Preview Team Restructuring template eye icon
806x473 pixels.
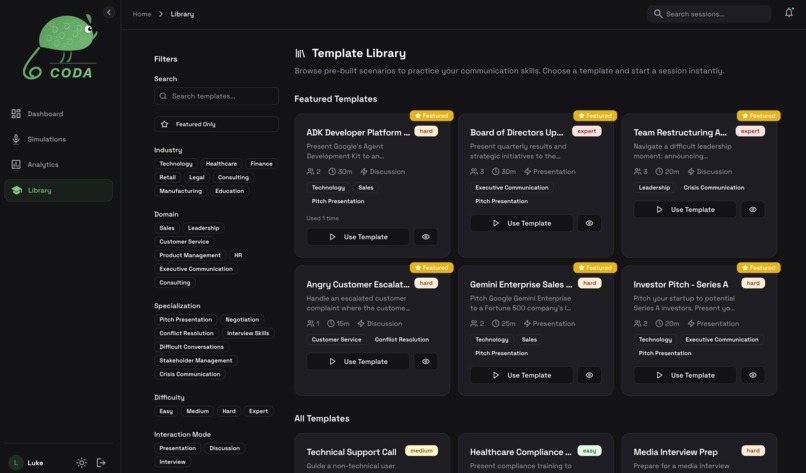(753, 209)
